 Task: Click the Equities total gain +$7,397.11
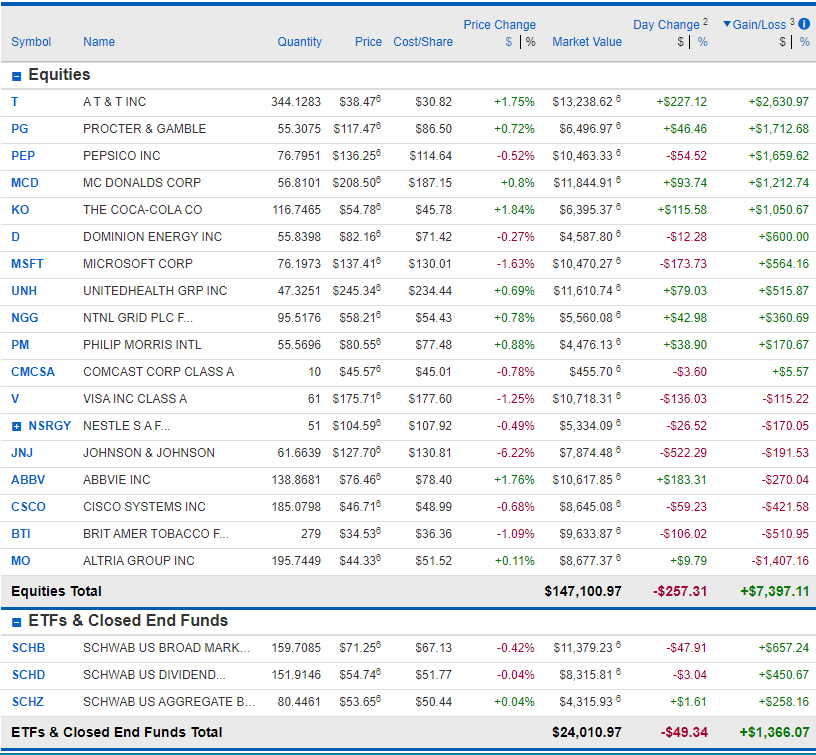point(775,591)
